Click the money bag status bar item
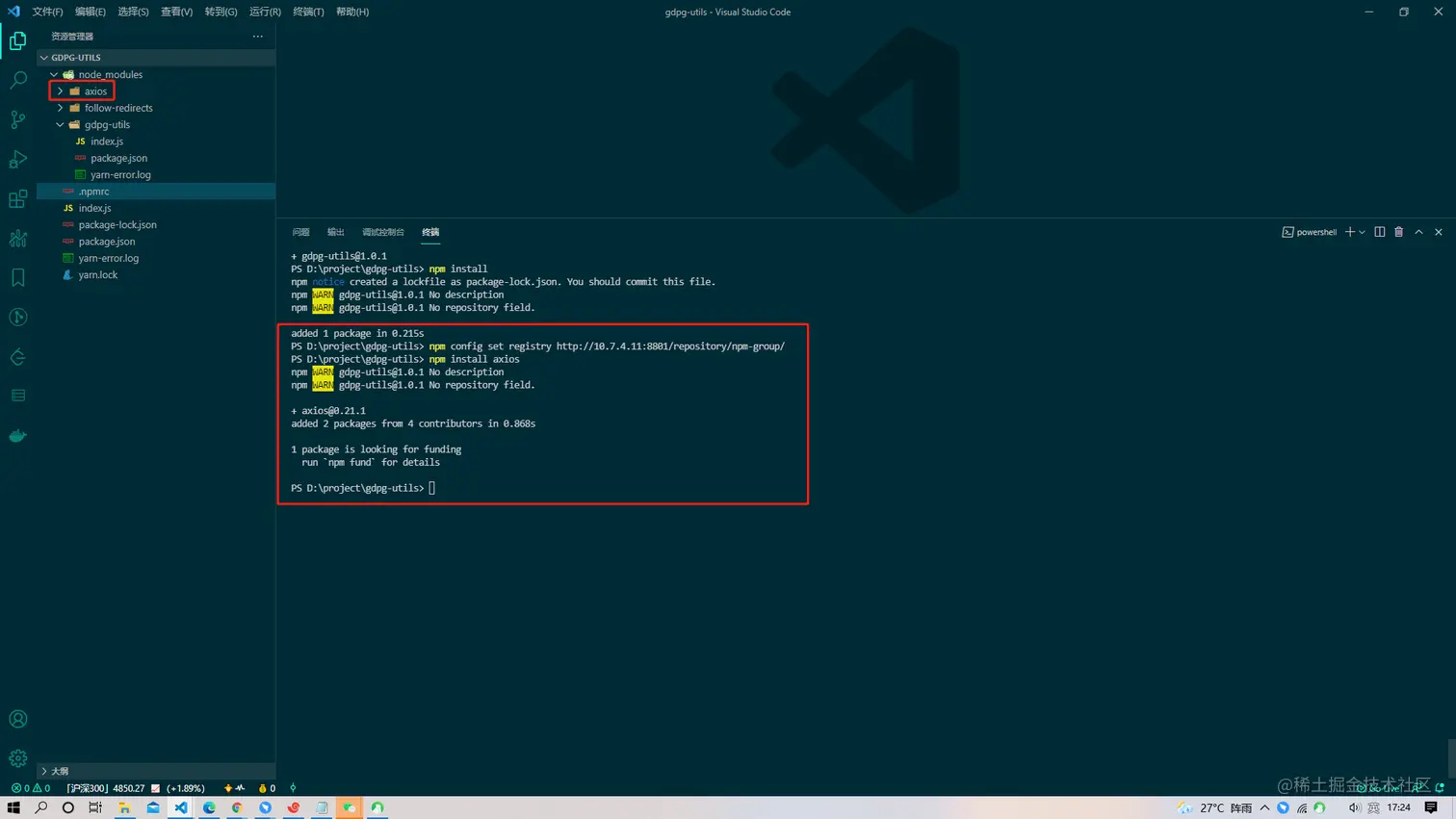The width and height of the screenshot is (1456, 819). coord(268,788)
